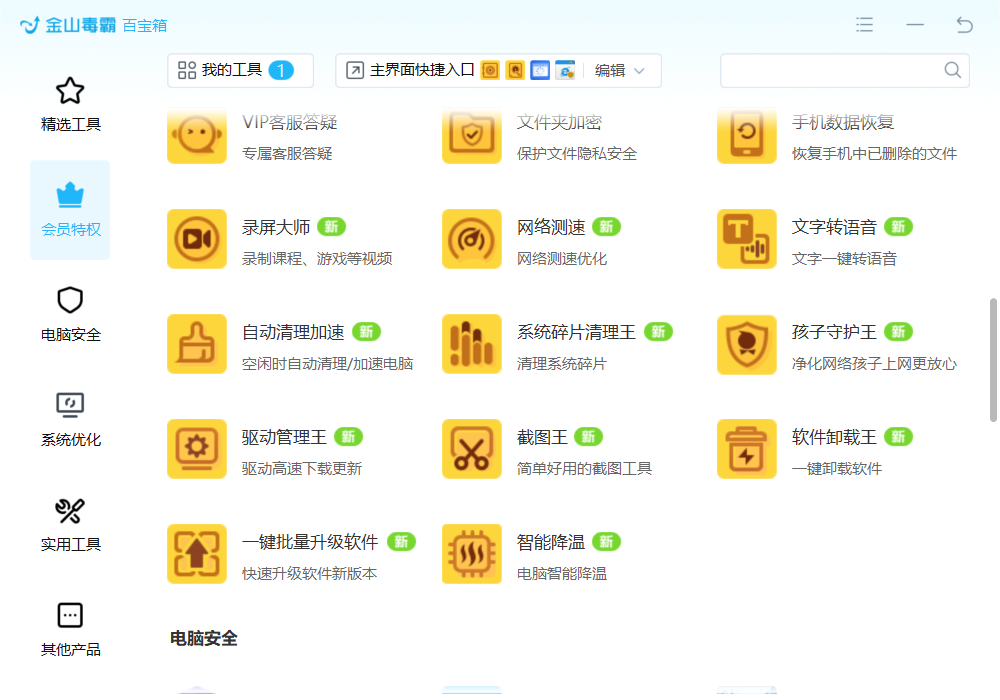Open the 网络测速 network speed test icon
This screenshot has height=700, width=1000.
472,239
